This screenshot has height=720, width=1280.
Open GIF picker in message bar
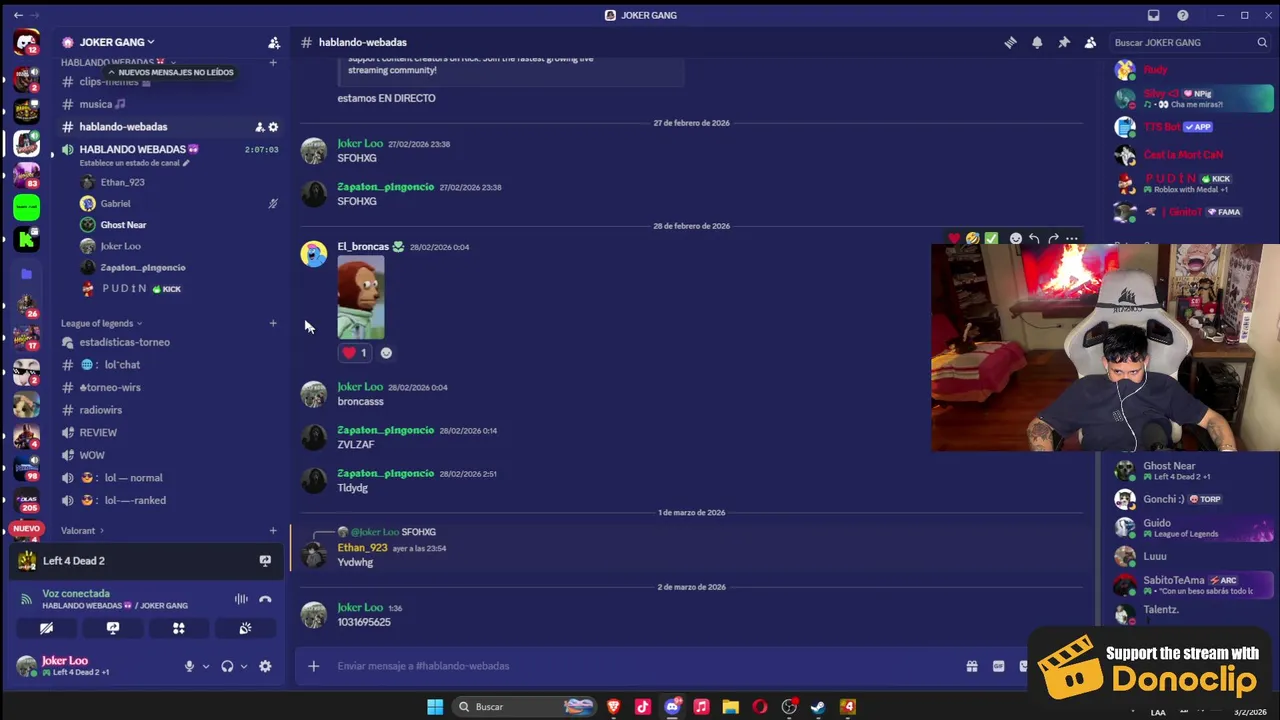click(x=998, y=666)
